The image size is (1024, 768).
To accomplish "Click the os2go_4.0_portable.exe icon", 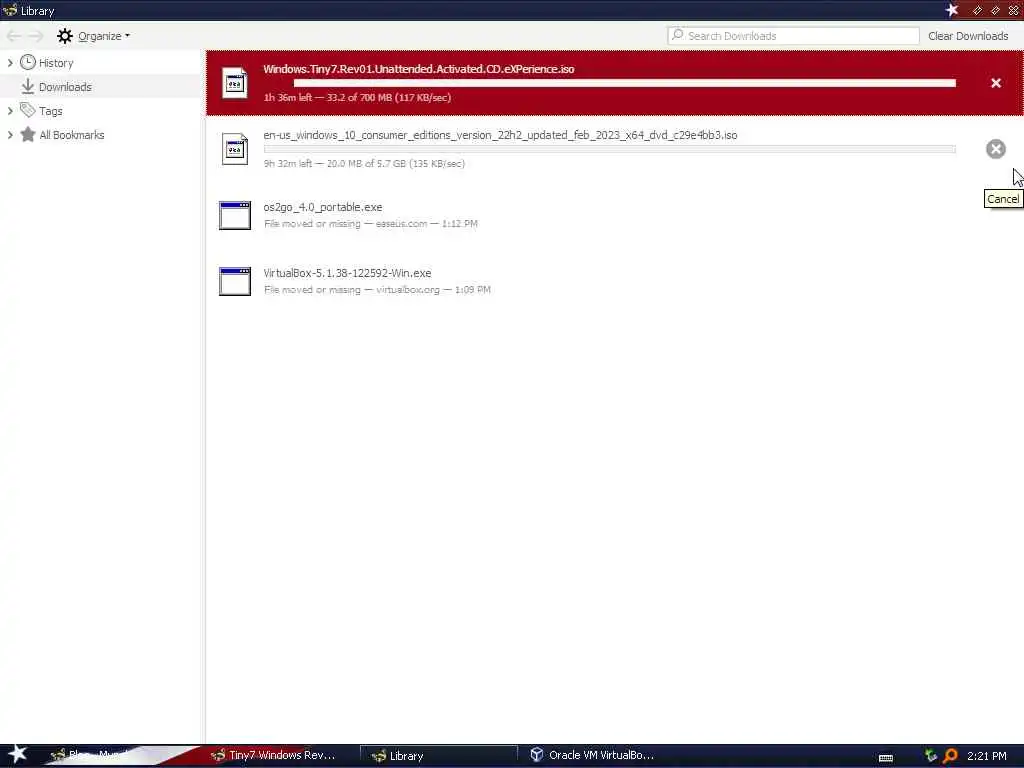I will [x=235, y=216].
